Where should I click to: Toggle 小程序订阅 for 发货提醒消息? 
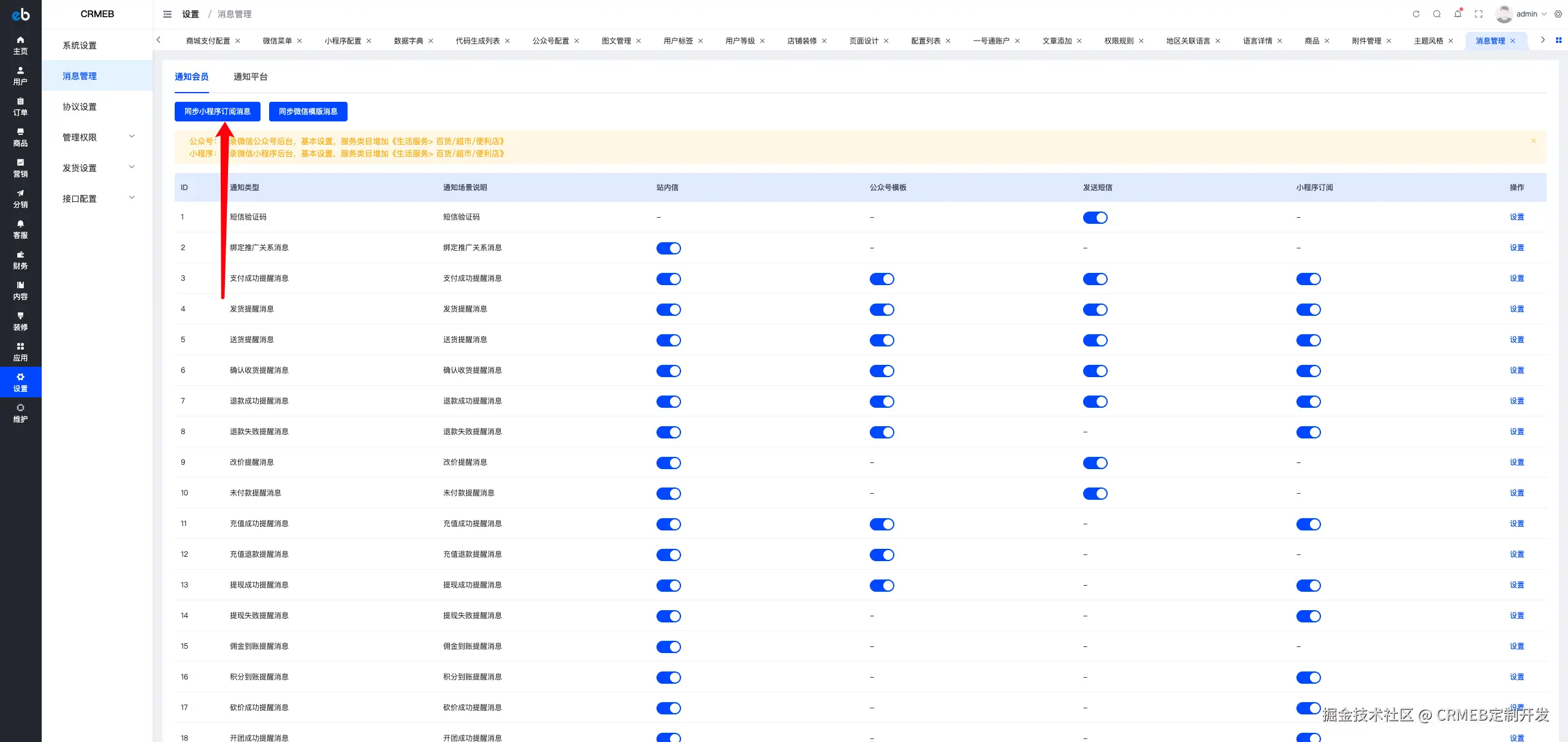[x=1308, y=310]
